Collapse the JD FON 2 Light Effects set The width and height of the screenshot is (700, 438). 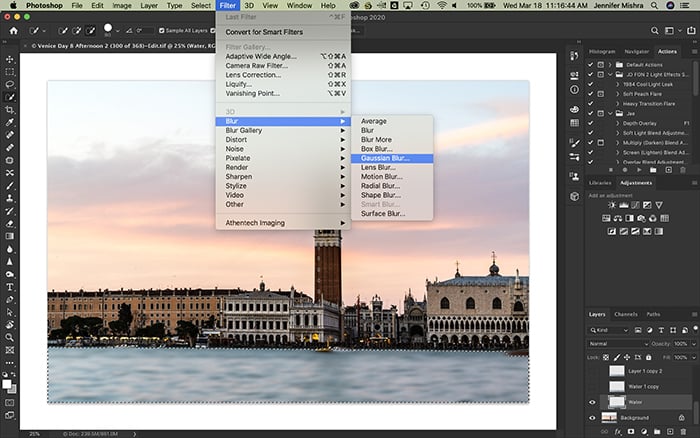tap(610, 75)
